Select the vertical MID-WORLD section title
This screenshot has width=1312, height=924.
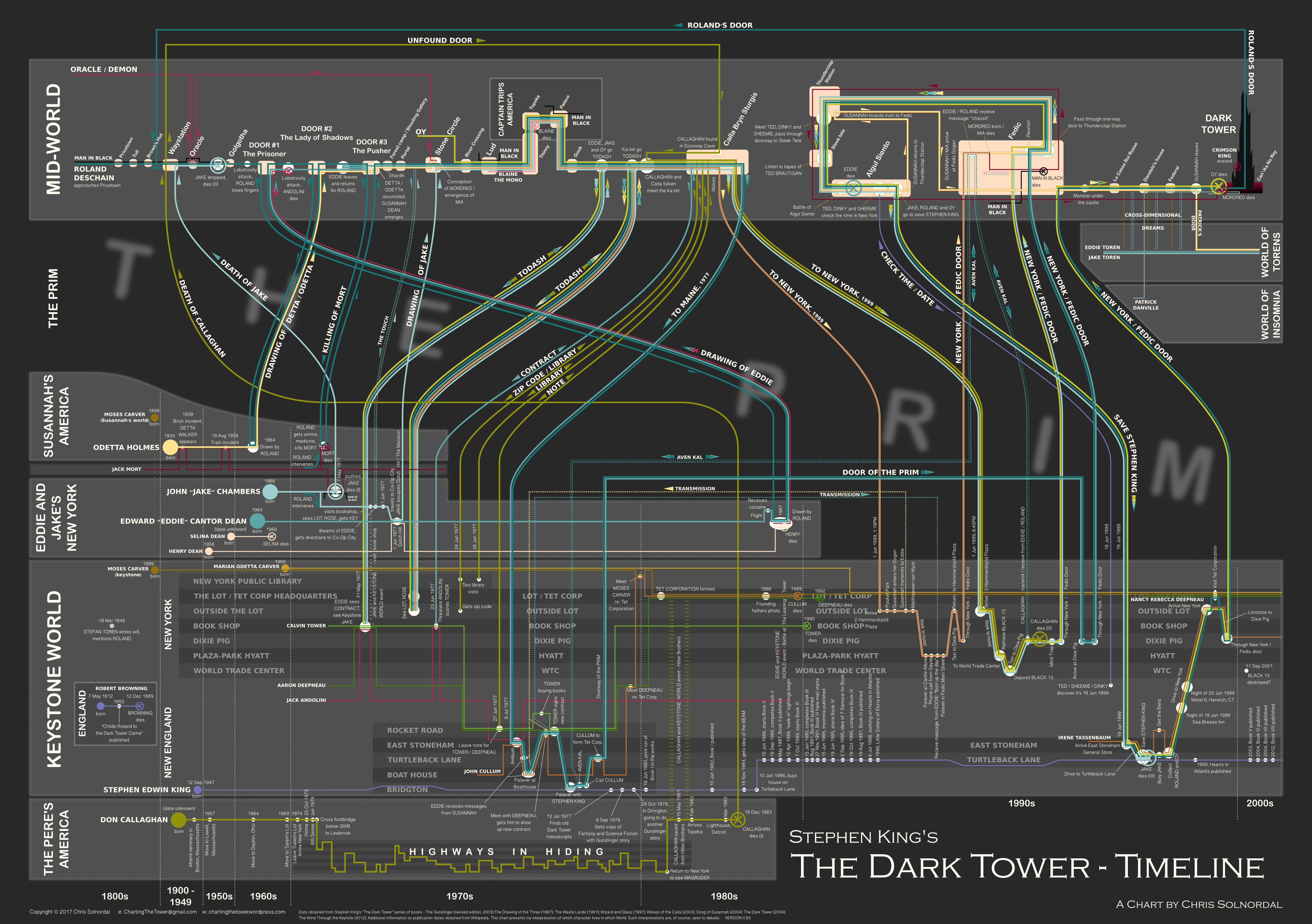click(x=53, y=139)
